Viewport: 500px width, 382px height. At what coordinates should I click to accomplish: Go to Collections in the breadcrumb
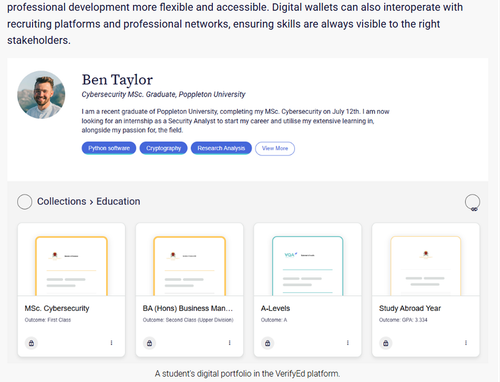(x=62, y=201)
